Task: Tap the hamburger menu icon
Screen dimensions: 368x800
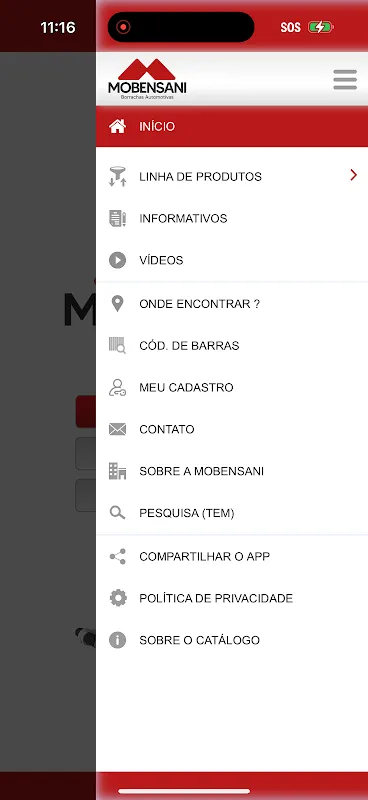Action: [x=345, y=80]
